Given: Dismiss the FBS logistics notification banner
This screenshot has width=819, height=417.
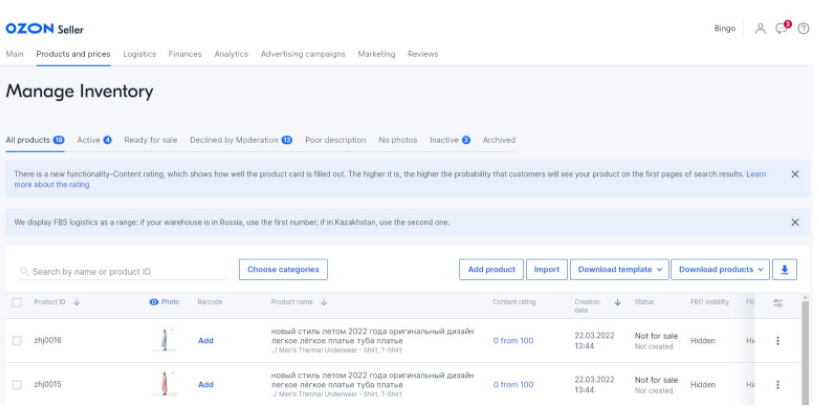Looking at the screenshot, I should coord(795,222).
